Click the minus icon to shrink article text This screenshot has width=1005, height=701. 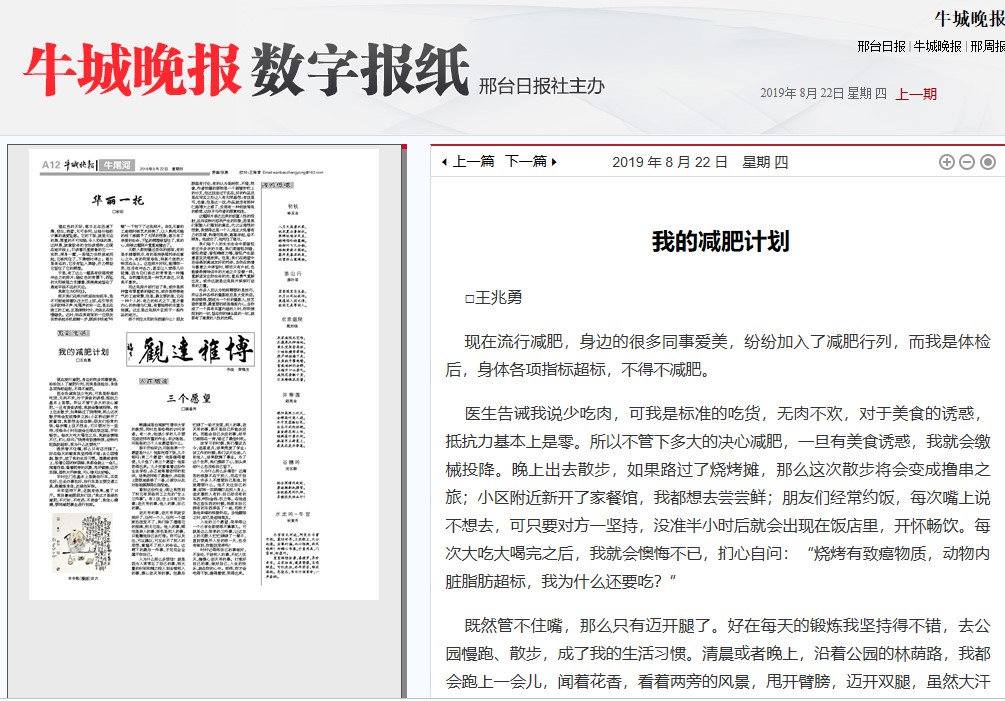tap(967, 162)
